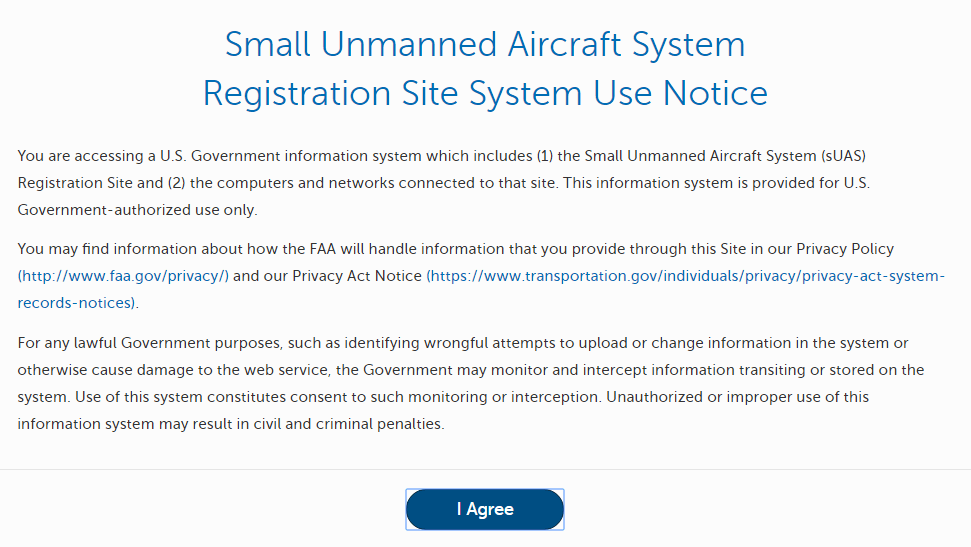Open the faa.gov/privacy link
The height and width of the screenshot is (547, 971).
[123, 276]
